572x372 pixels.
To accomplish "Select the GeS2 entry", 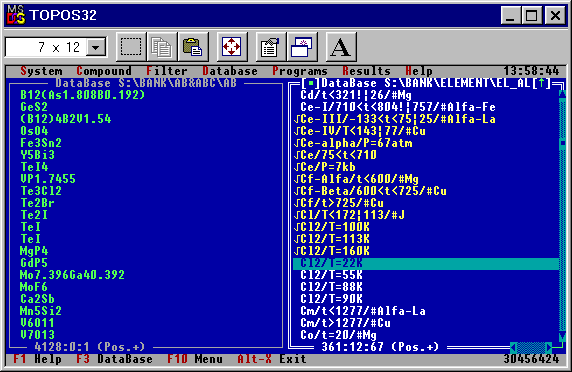I will (34, 107).
